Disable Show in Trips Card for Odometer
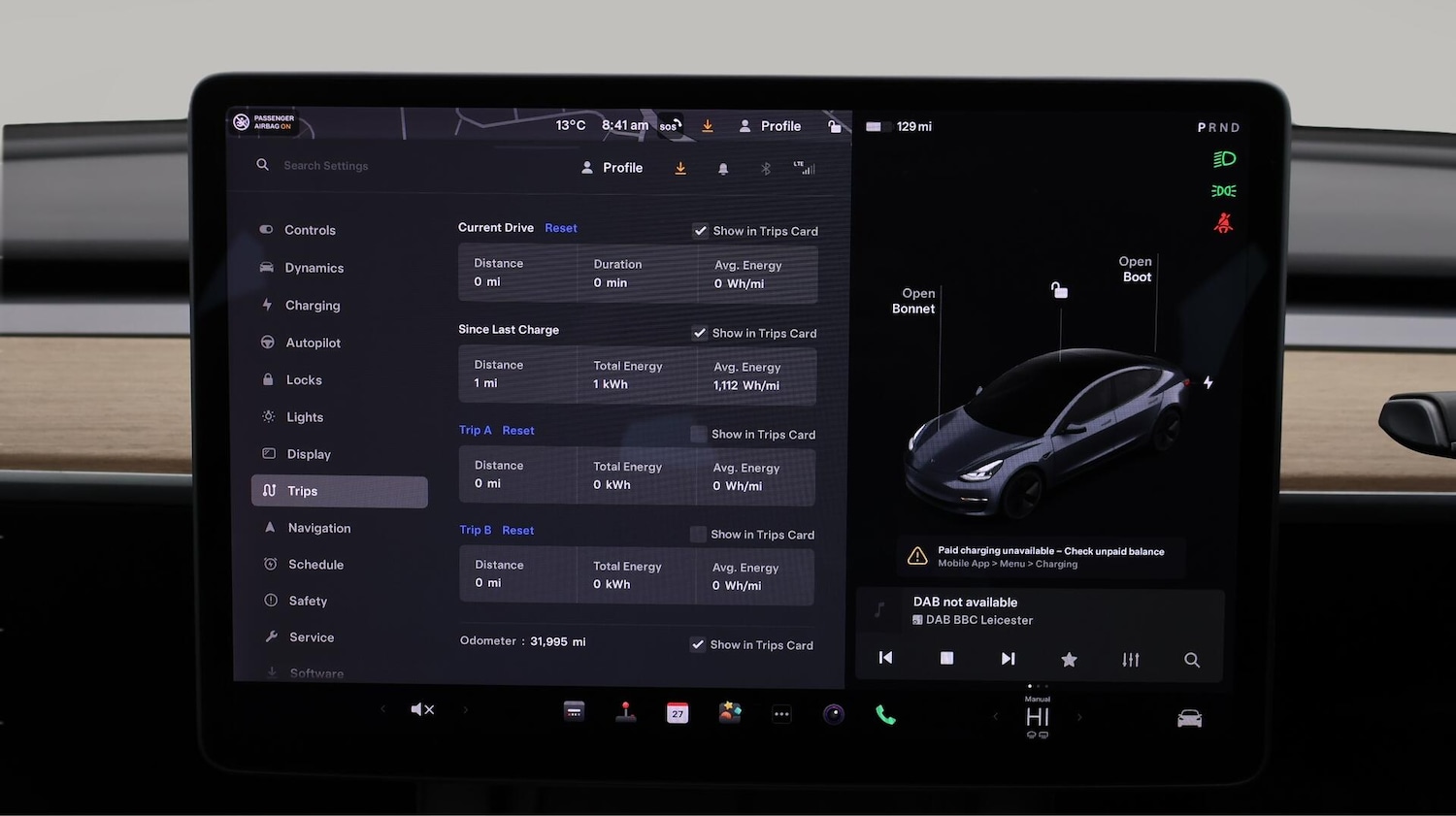Image resolution: width=1456 pixels, height=816 pixels. point(698,644)
